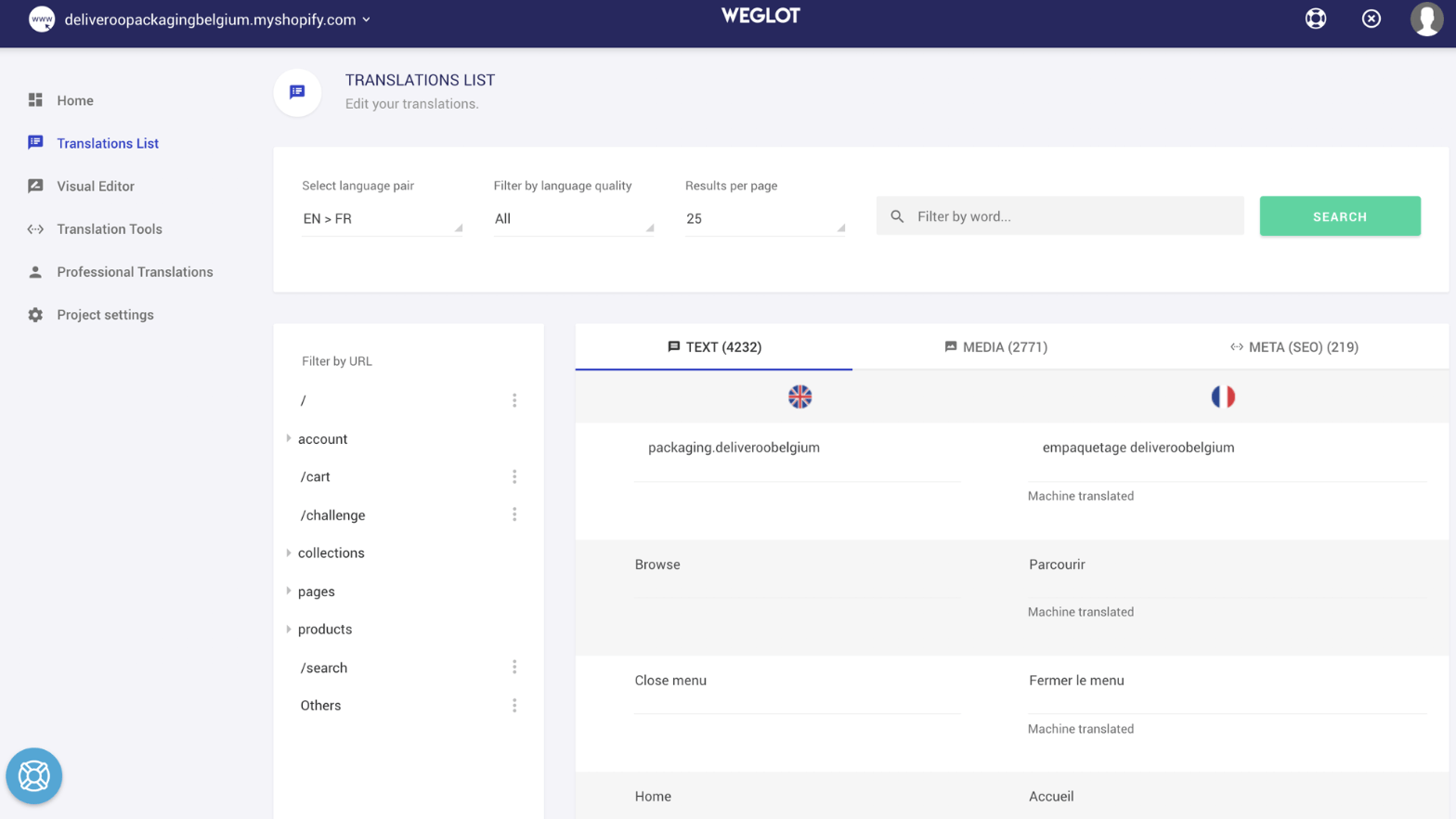Filter by Others URL group

pos(320,706)
